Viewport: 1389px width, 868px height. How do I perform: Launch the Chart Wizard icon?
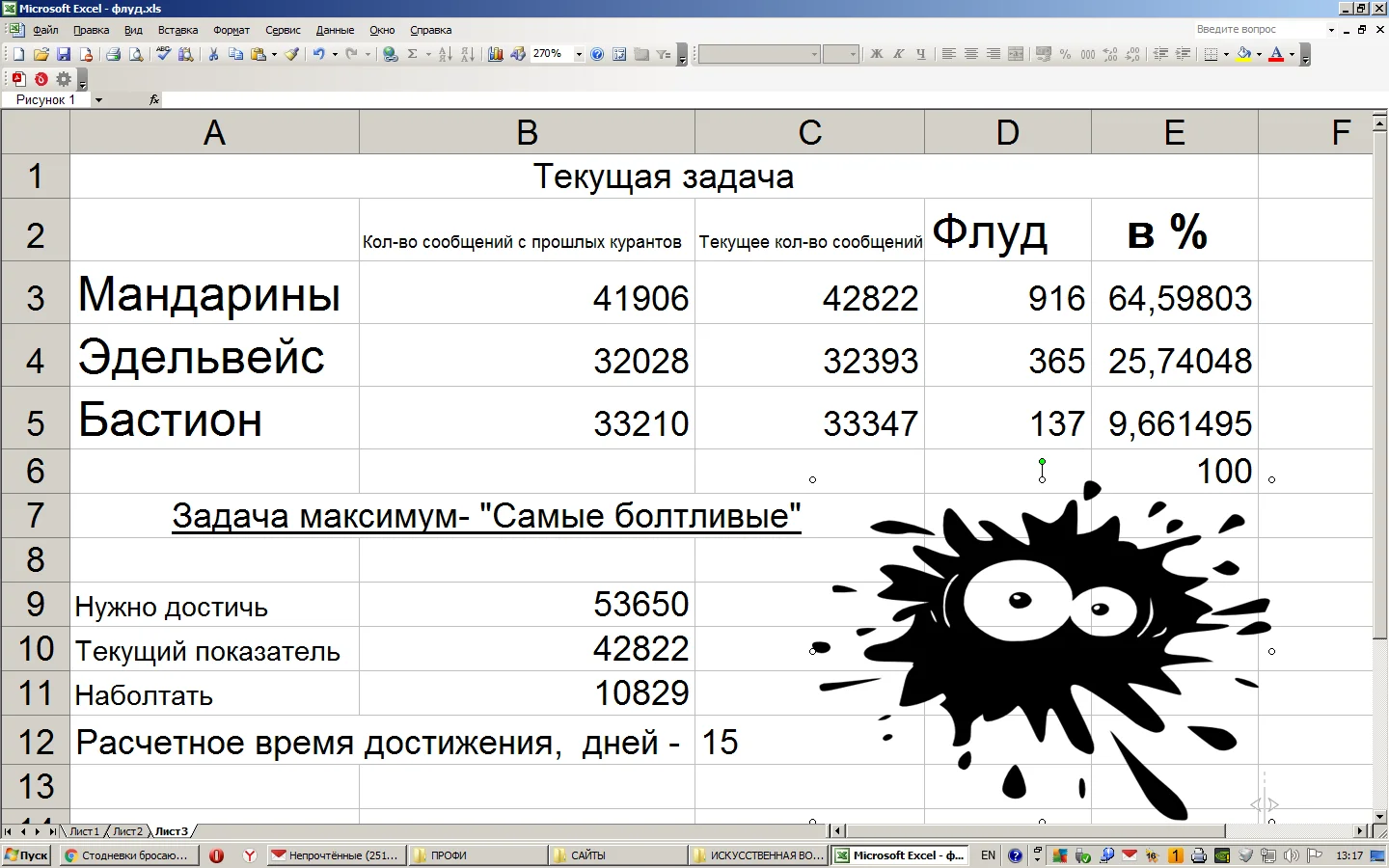pyautogui.click(x=495, y=55)
